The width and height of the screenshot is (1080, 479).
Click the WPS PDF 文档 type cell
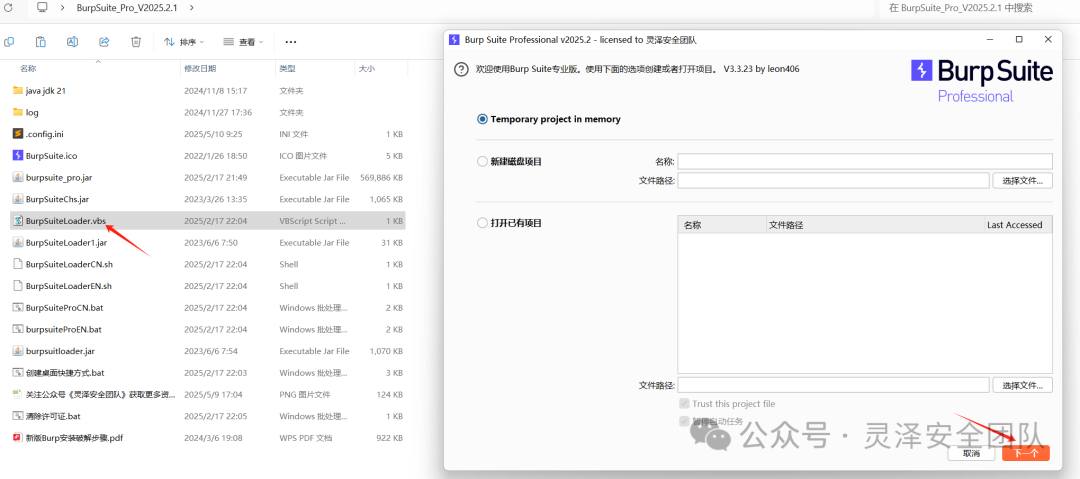(x=306, y=438)
